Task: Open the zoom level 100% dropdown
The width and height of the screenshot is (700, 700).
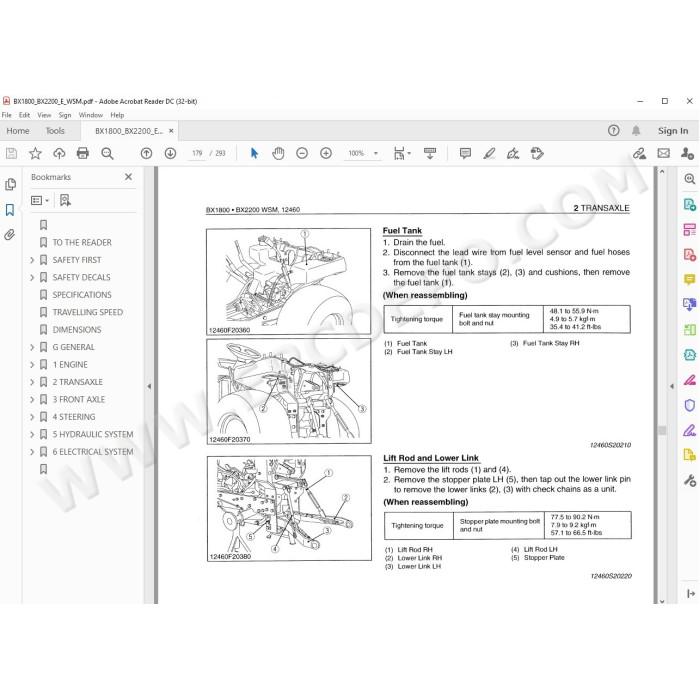Action: (x=363, y=154)
